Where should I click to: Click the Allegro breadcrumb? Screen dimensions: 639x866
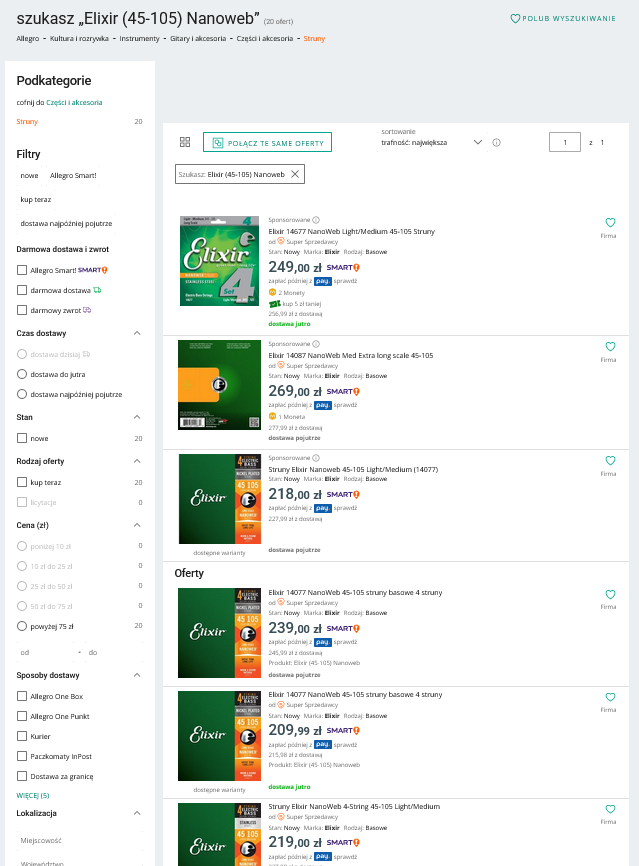tap(28, 39)
